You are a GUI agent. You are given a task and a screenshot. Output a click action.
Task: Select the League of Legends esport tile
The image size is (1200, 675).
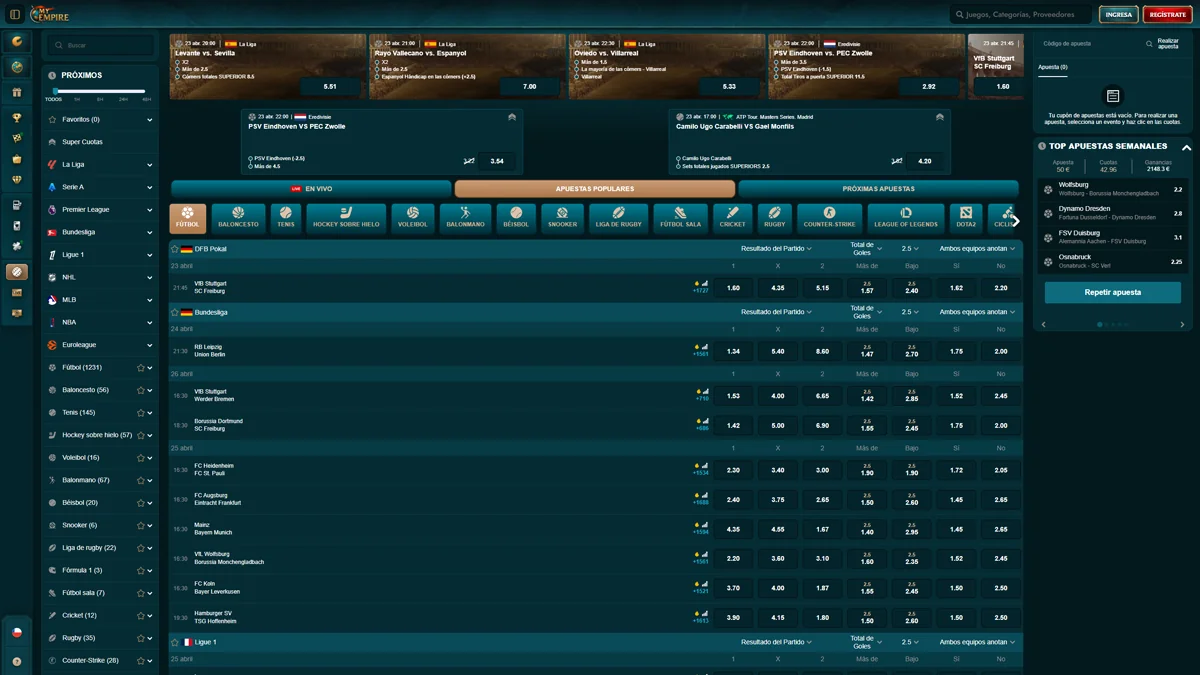[x=906, y=218]
